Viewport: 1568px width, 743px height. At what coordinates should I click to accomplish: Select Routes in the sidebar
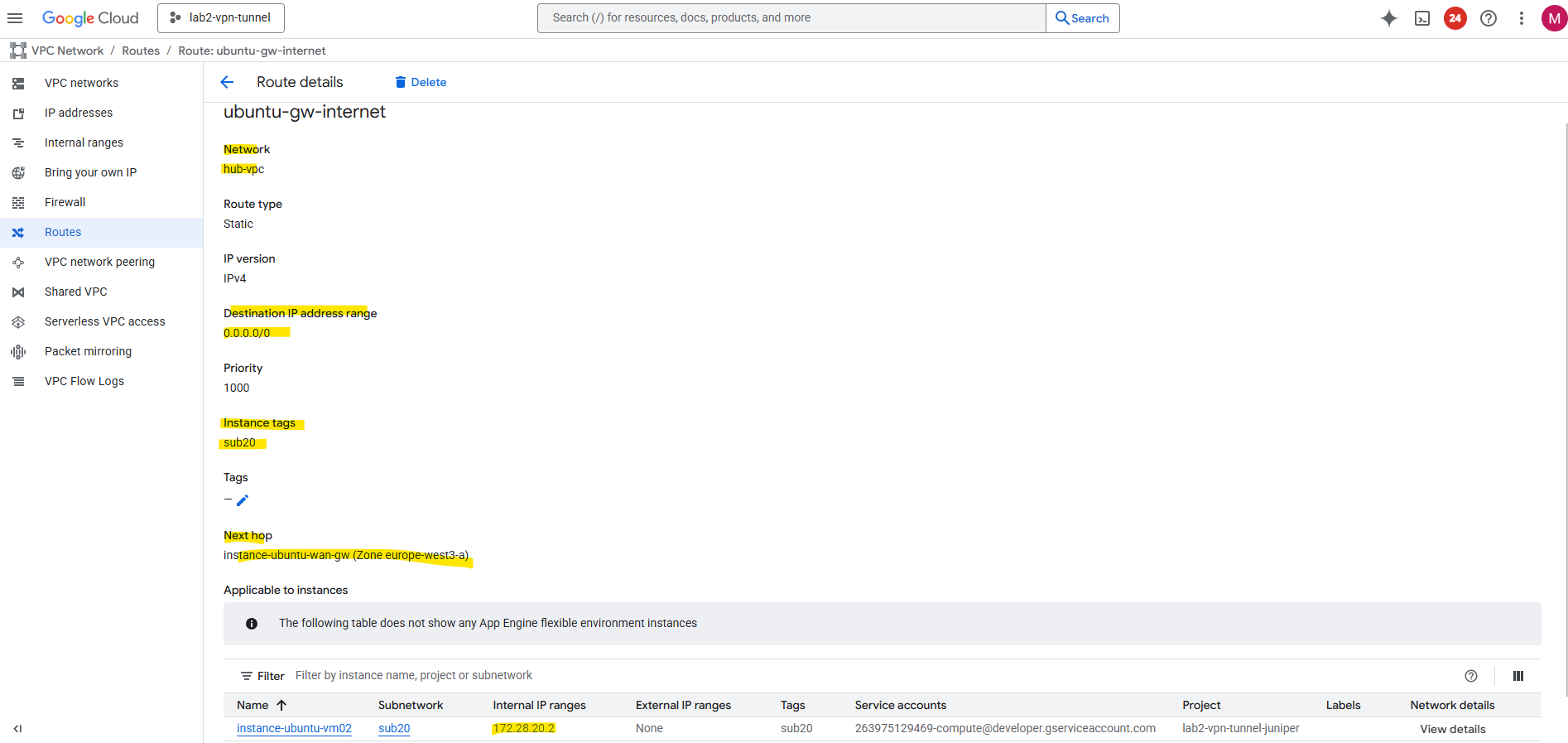[101, 232]
